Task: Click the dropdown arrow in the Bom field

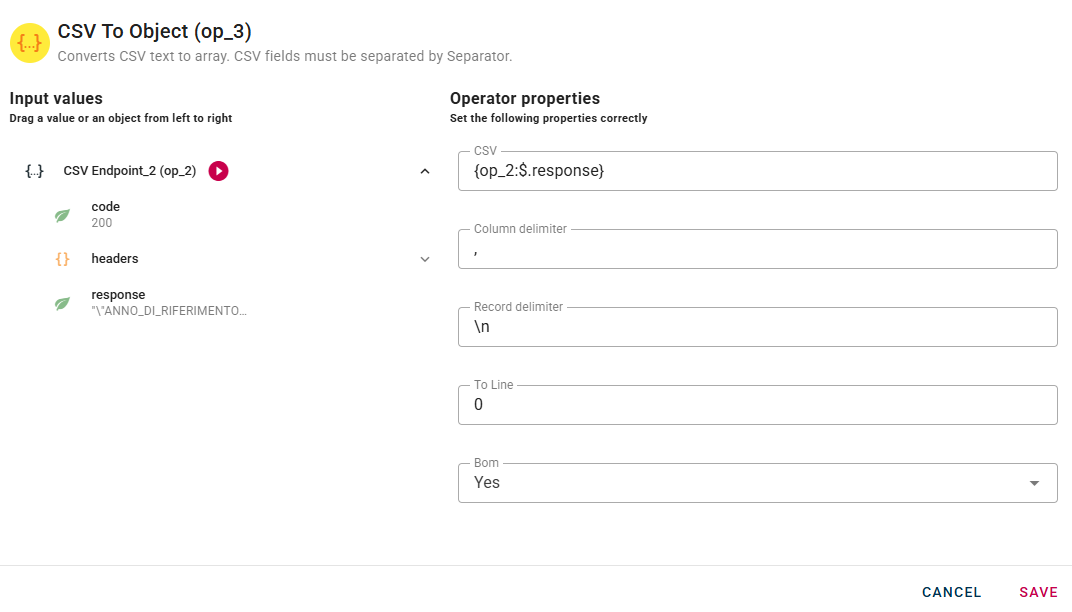Action: pos(1034,484)
